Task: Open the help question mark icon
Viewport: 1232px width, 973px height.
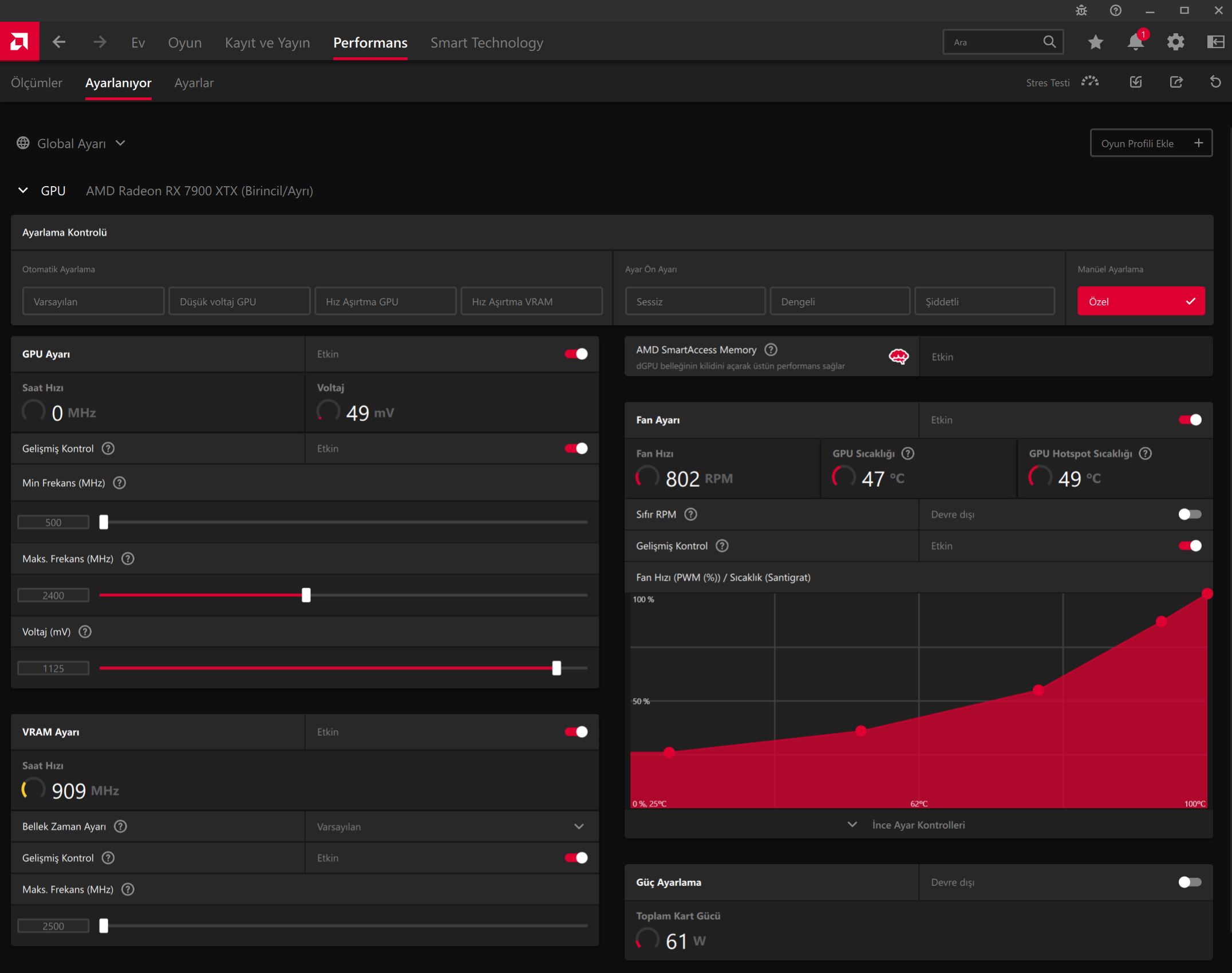Action: coord(1115,10)
